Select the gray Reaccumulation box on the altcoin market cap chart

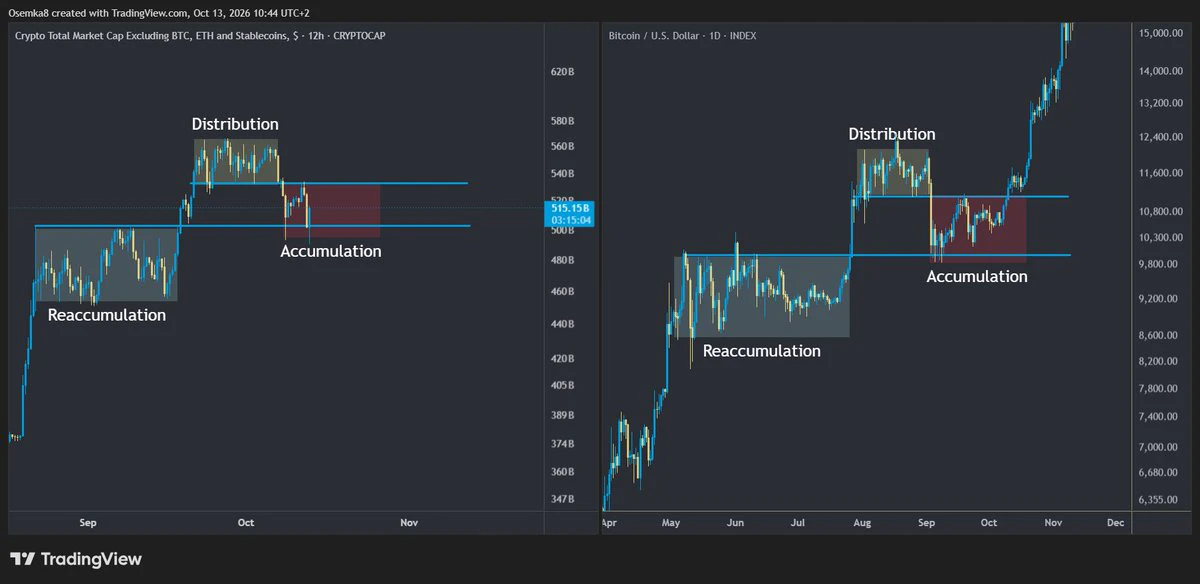[106, 264]
